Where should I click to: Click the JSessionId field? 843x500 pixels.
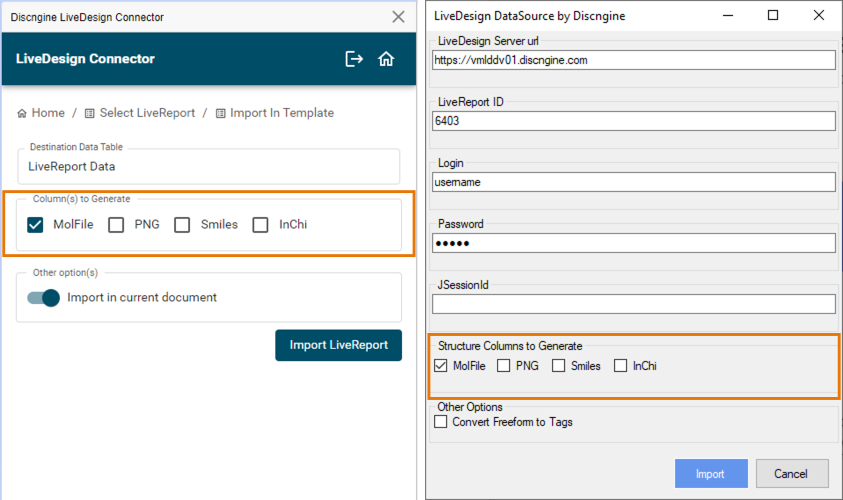click(633, 304)
